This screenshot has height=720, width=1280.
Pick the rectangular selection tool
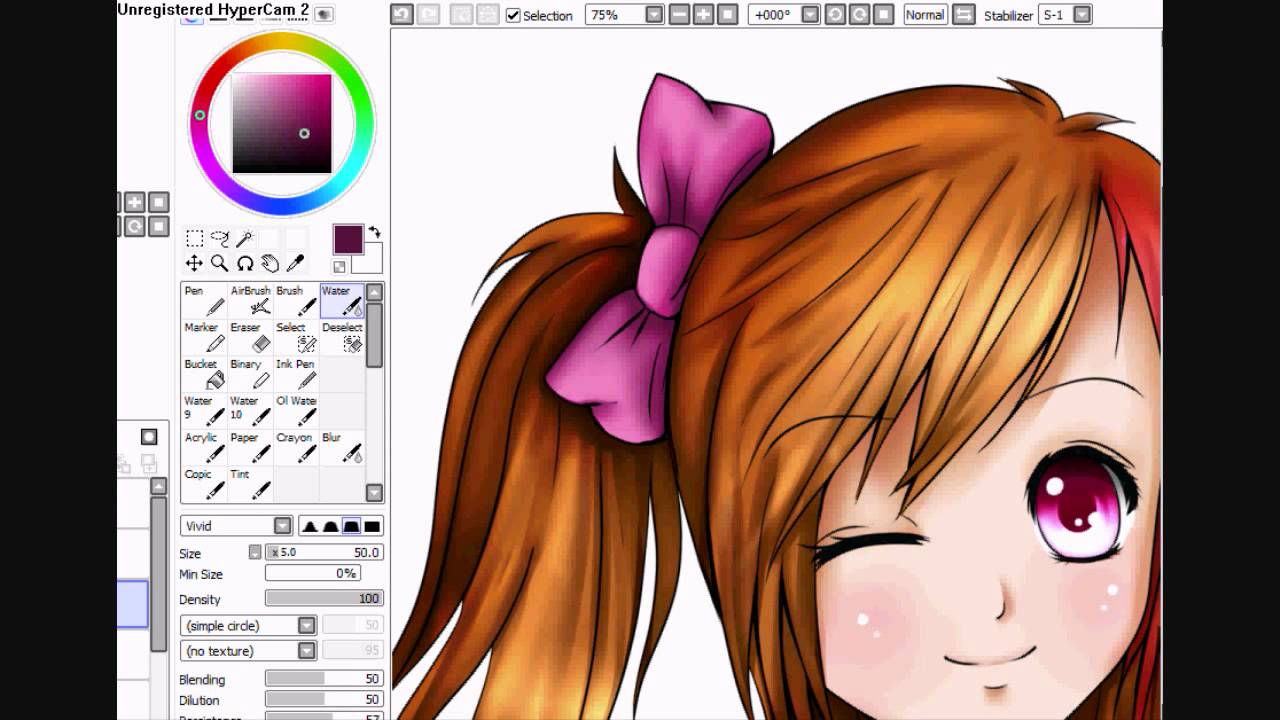[x=195, y=238]
